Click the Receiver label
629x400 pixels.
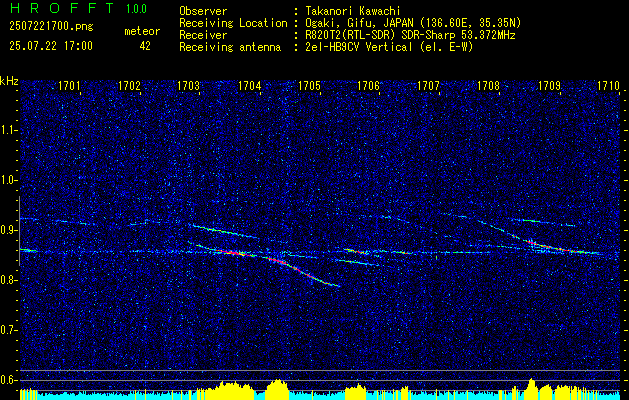(203, 35)
